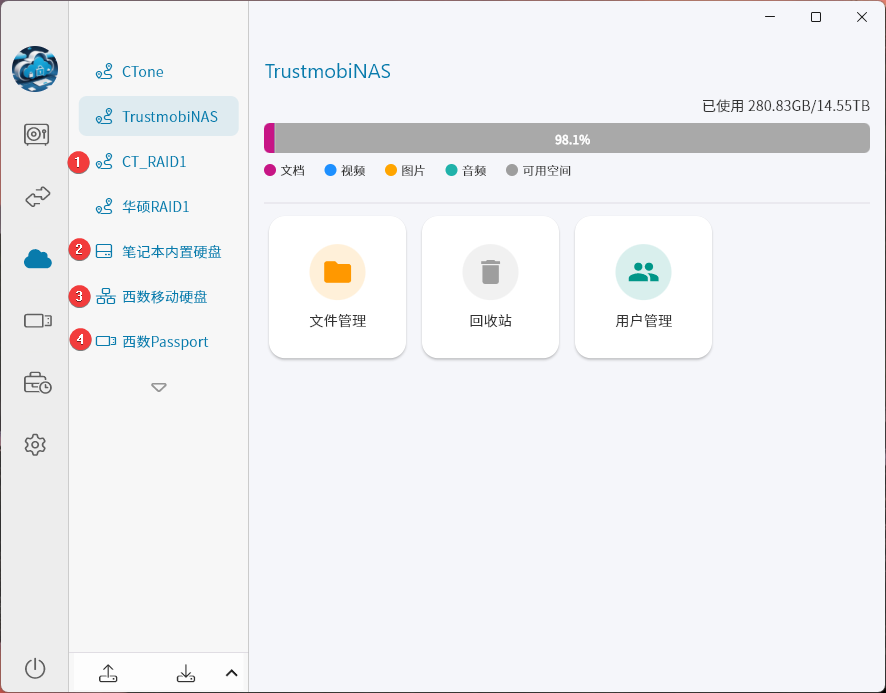Open the briefcase with clock icon

[37, 383]
